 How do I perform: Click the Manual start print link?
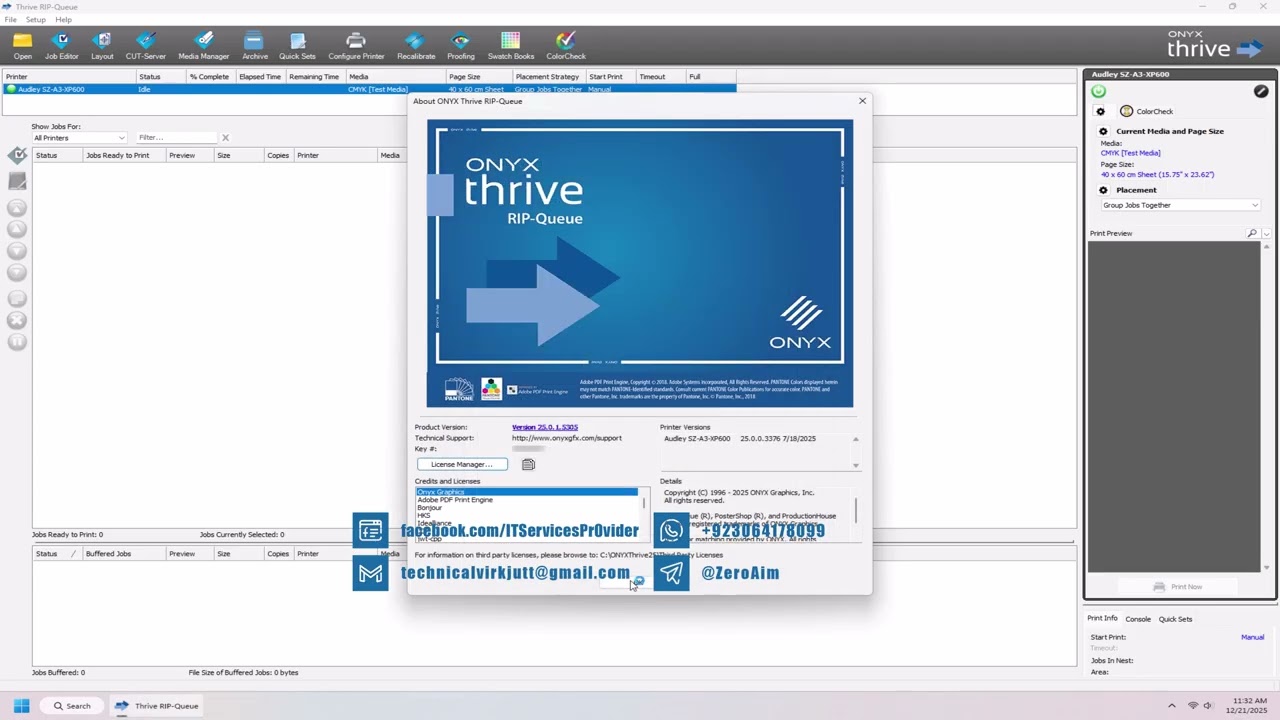pos(1252,637)
